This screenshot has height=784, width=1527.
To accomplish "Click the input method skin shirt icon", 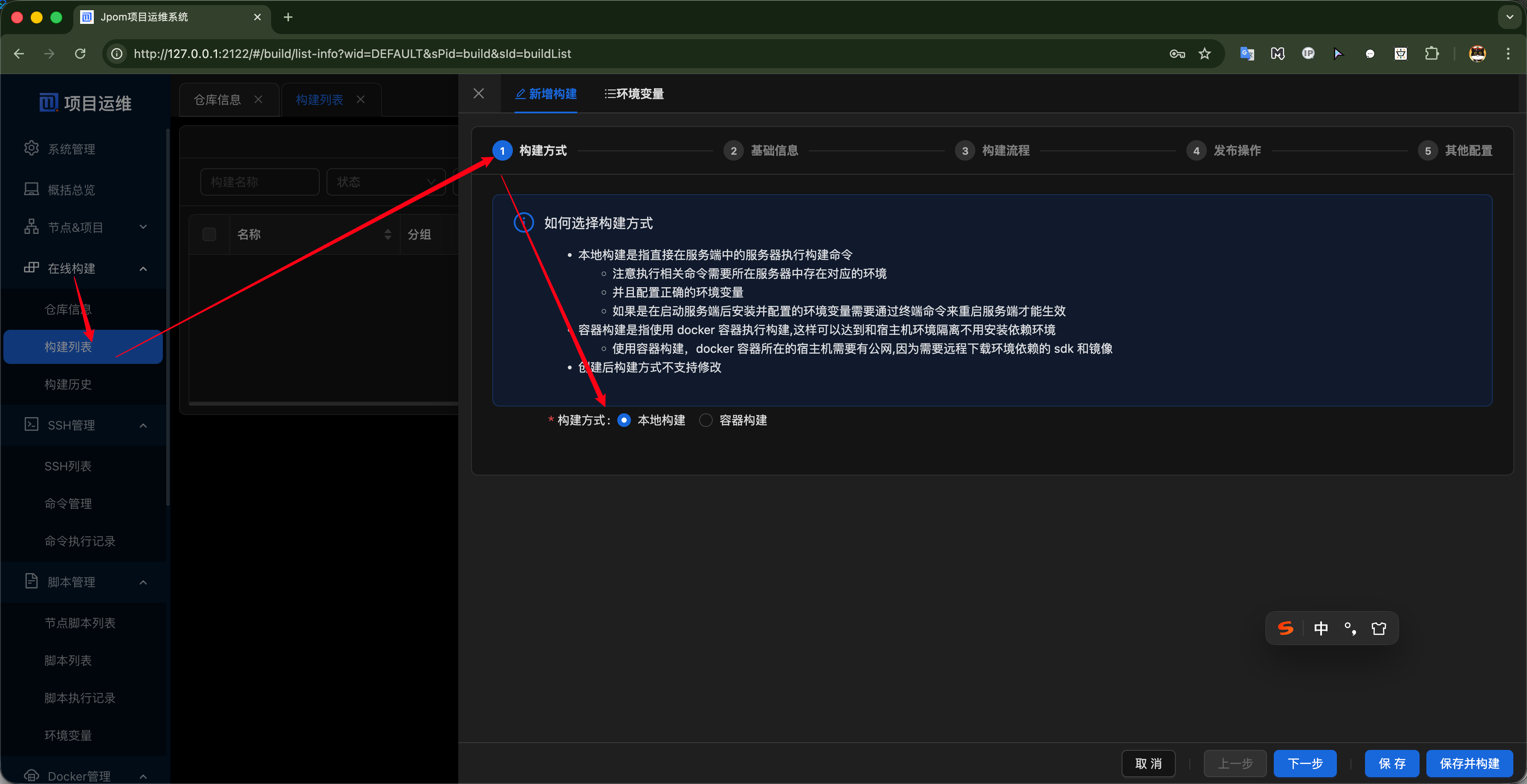I will pyautogui.click(x=1379, y=628).
